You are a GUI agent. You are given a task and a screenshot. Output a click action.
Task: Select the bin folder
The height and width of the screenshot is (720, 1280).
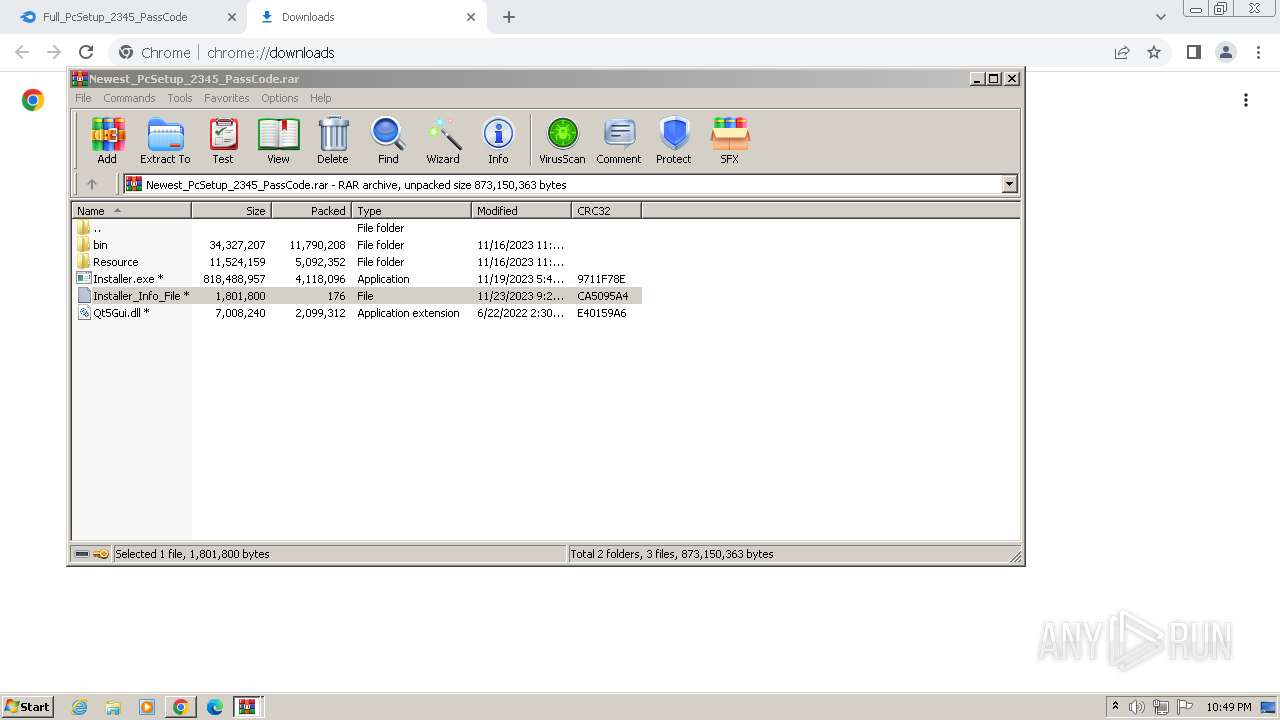click(356, 245)
